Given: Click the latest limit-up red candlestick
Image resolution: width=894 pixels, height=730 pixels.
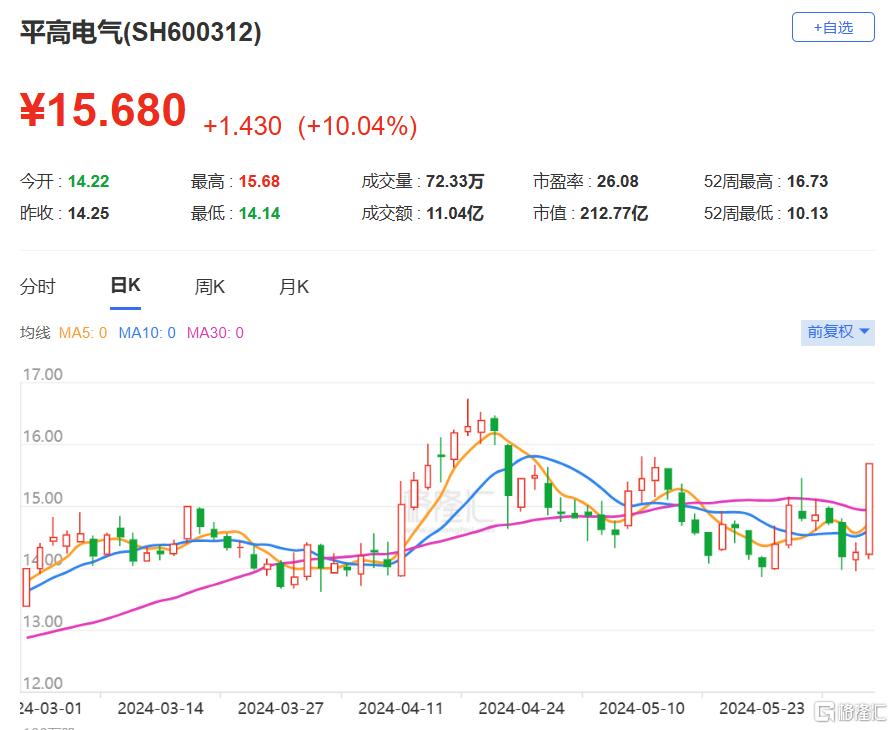Looking at the screenshot, I should (869, 510).
